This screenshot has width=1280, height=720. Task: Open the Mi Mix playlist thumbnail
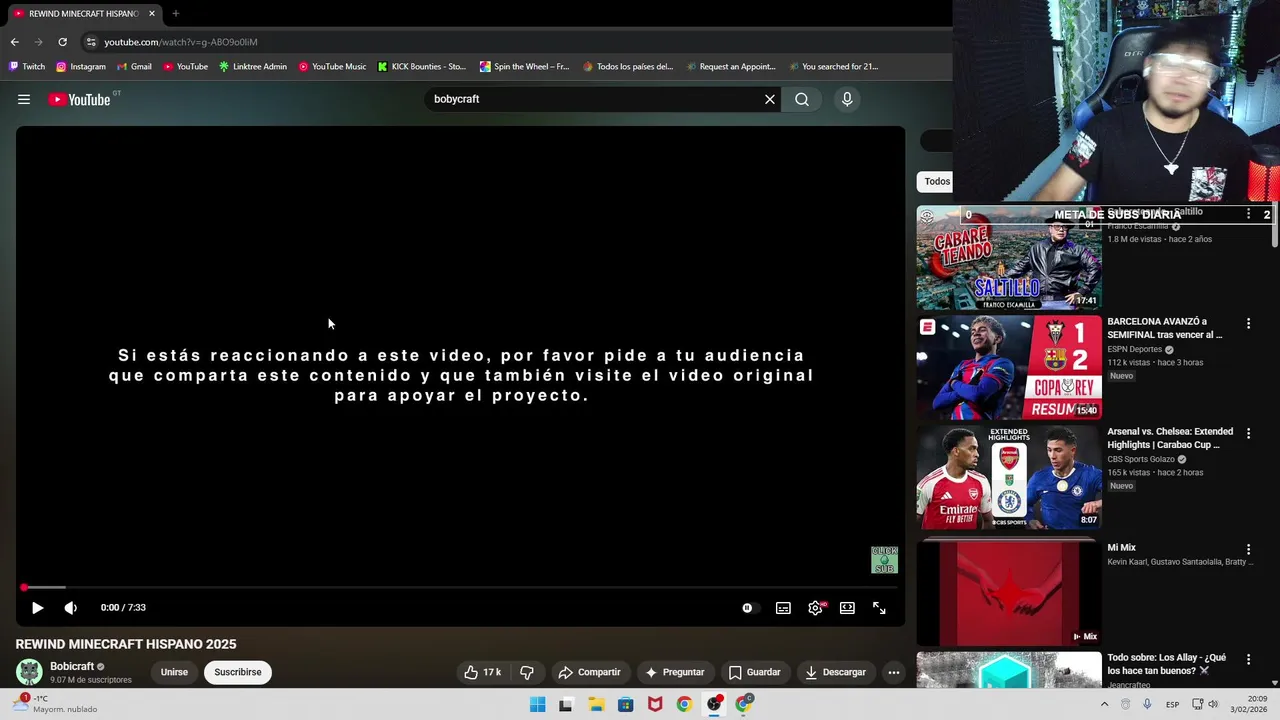(1009, 592)
